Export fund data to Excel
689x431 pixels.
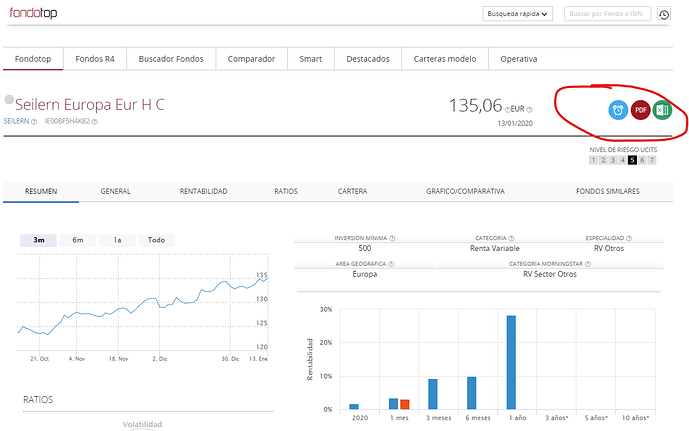point(662,110)
